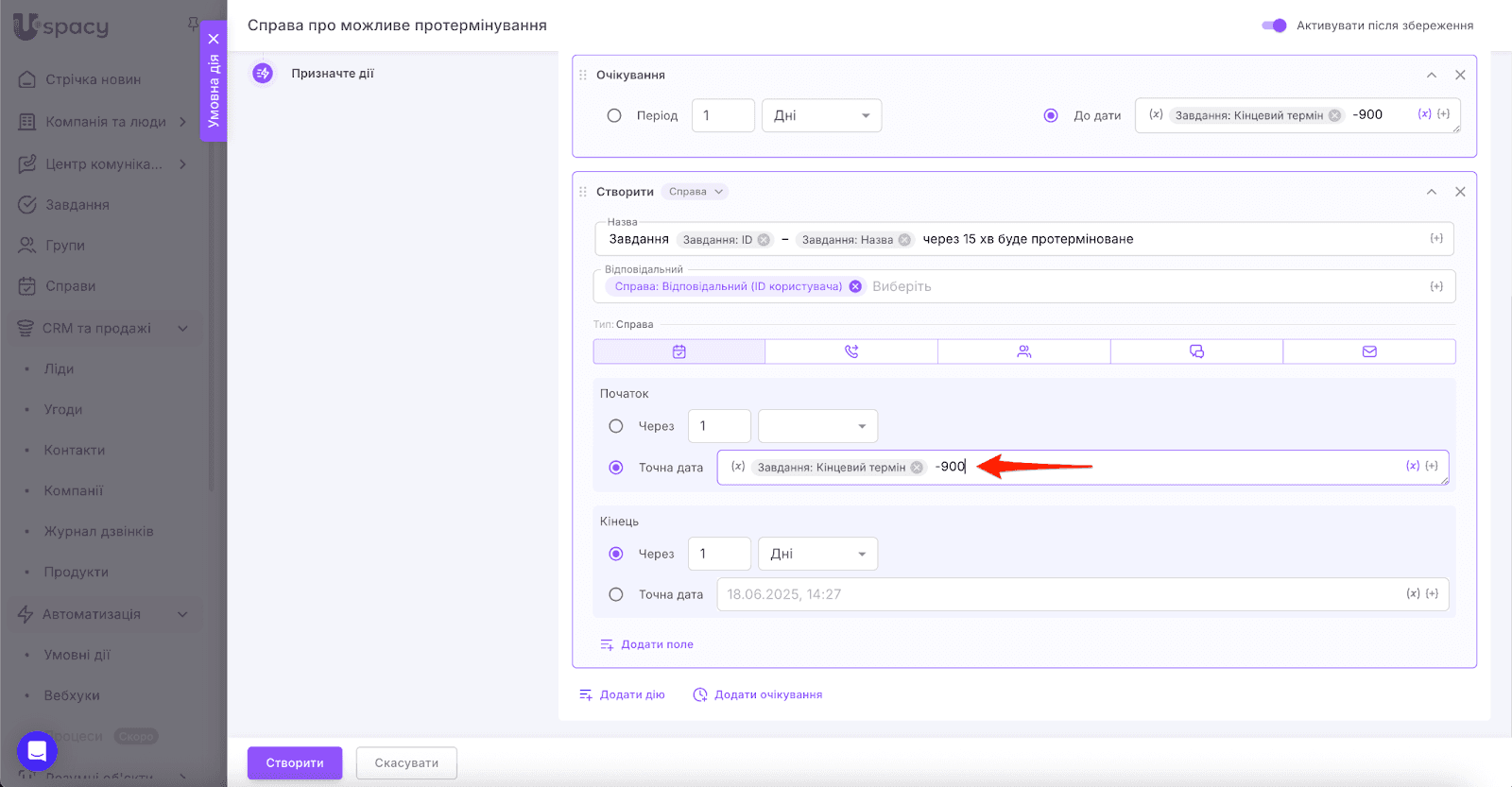Viewport: 1512px width, 787px height.
Task: Choose Точна дата option under Кінець
Action: tap(616, 594)
